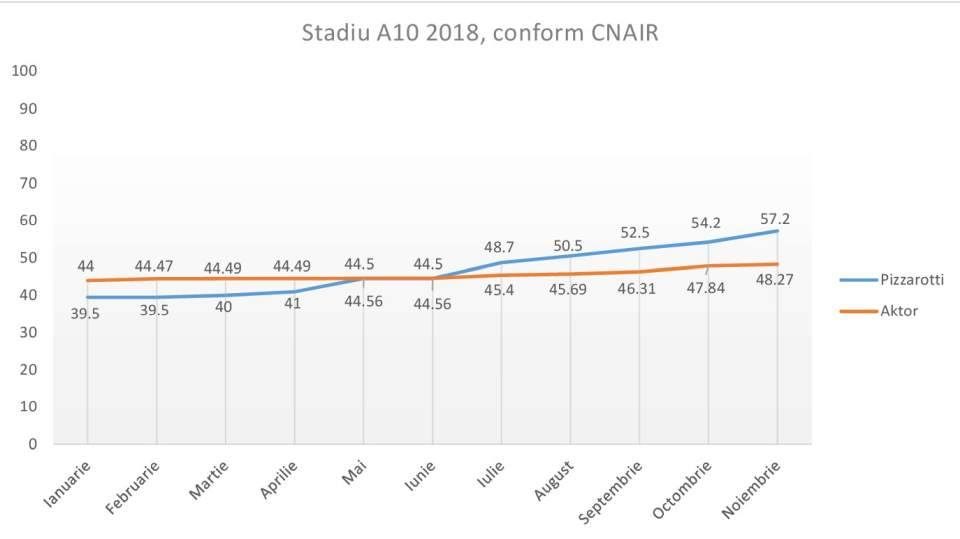The width and height of the screenshot is (960, 539).
Task: Click the blue Pizzarotti legend line swatch
Action: pos(858,280)
